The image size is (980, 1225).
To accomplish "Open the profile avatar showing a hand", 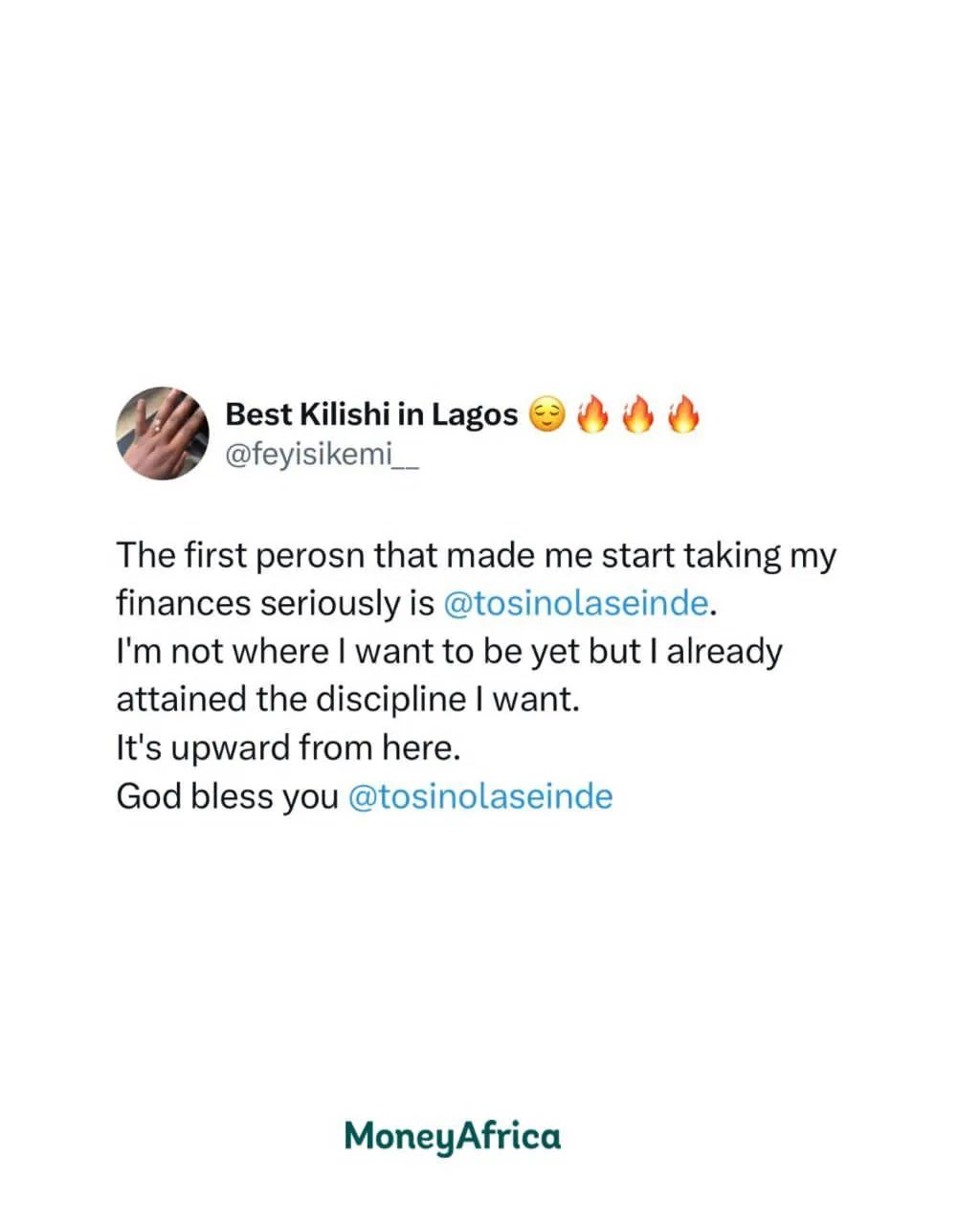I will pyautogui.click(x=162, y=434).
